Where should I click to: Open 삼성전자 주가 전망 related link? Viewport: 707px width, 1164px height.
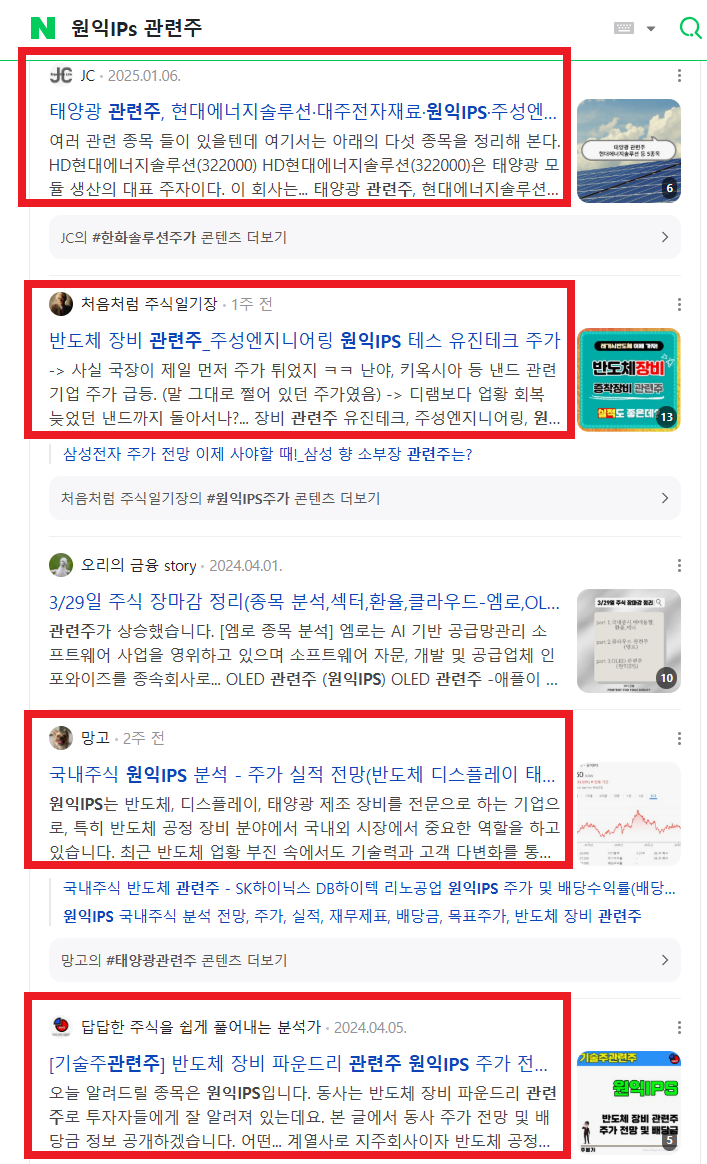[x=267, y=454]
